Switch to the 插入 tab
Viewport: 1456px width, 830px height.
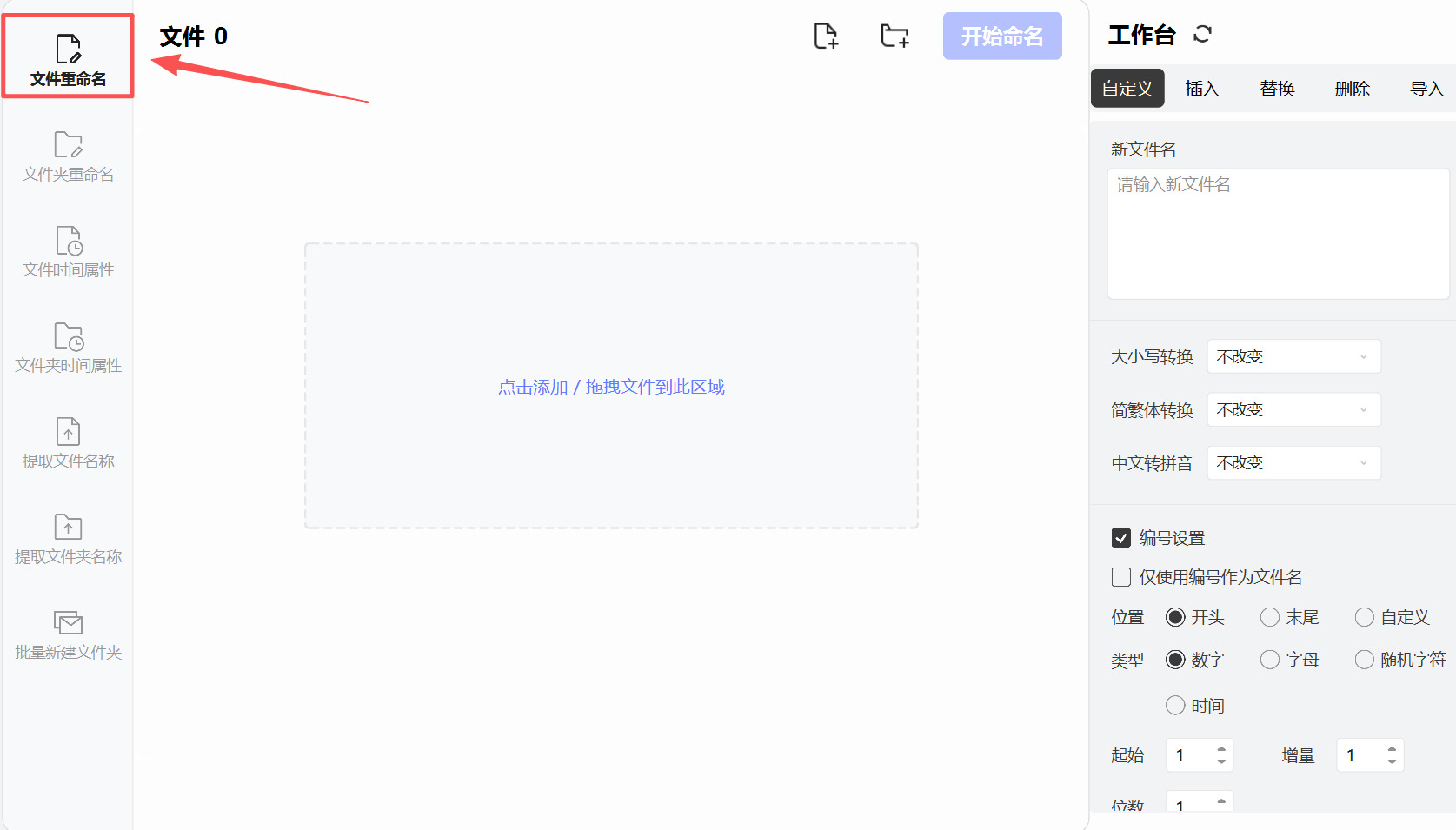tap(1202, 89)
